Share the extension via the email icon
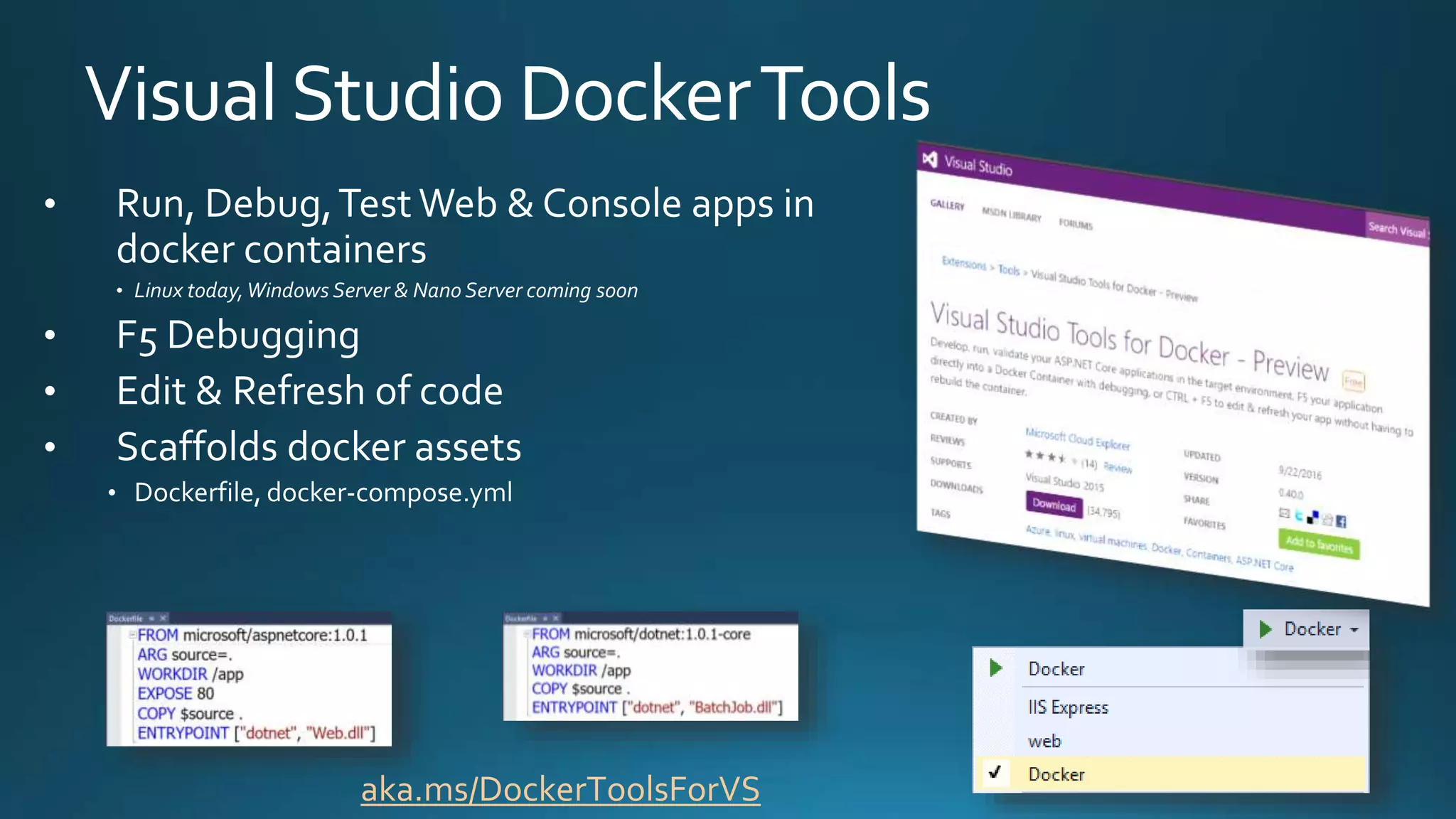This screenshot has width=1456, height=819. tap(1284, 513)
